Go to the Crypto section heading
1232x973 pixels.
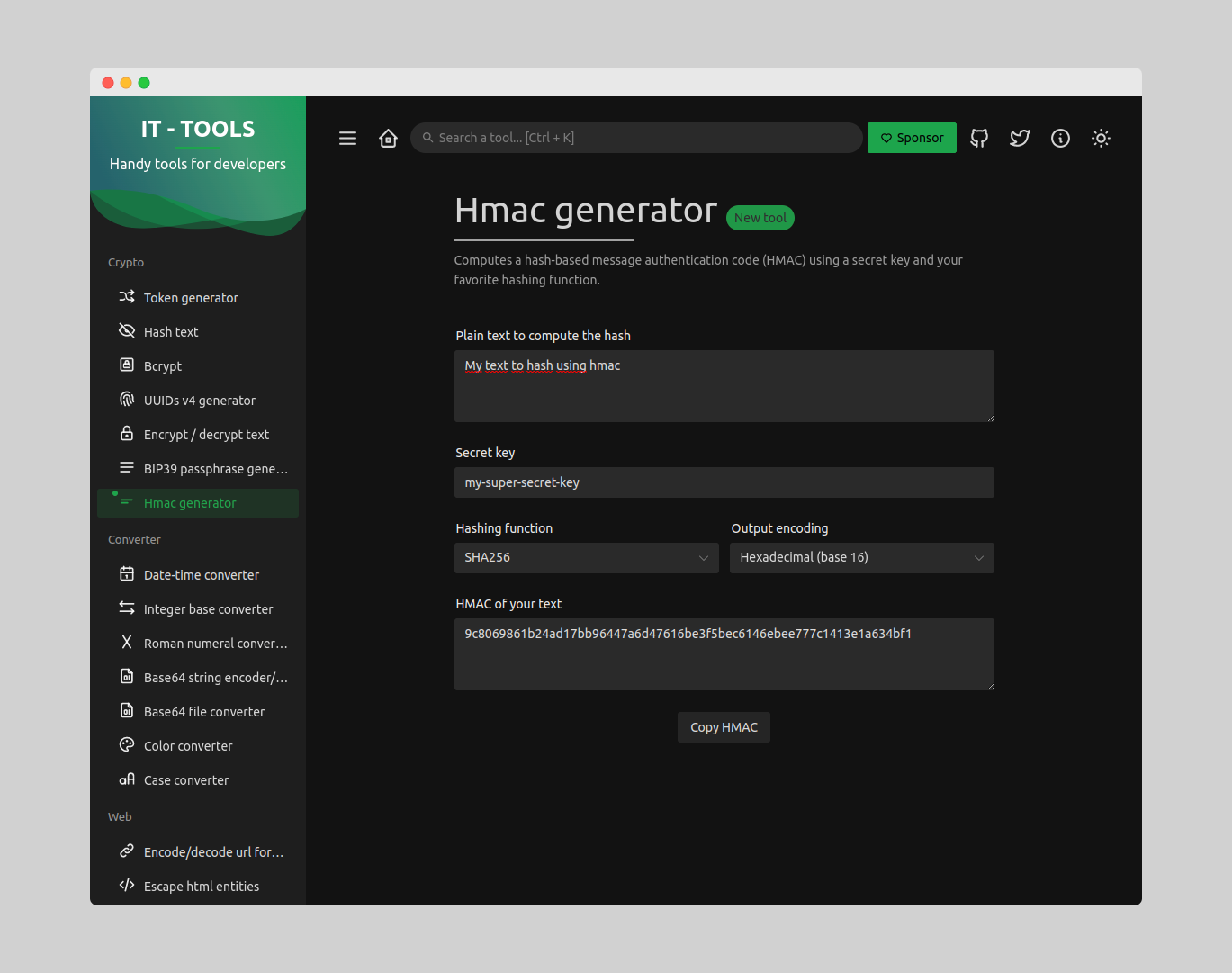[126, 262]
